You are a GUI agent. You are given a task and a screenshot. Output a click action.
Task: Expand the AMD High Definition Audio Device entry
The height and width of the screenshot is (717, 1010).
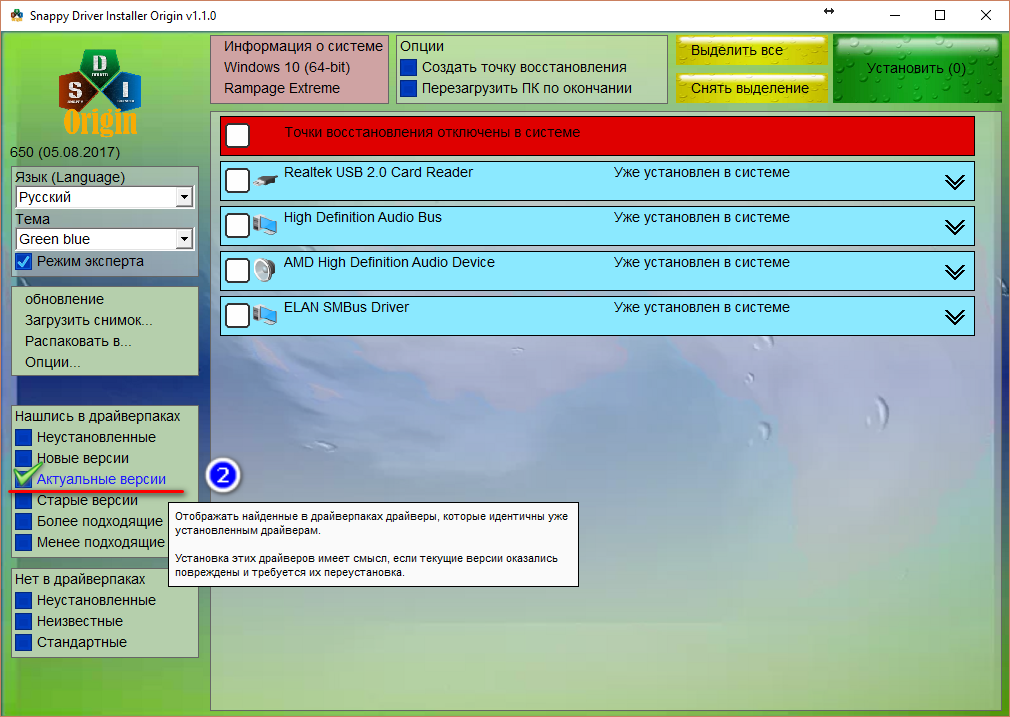point(954,271)
